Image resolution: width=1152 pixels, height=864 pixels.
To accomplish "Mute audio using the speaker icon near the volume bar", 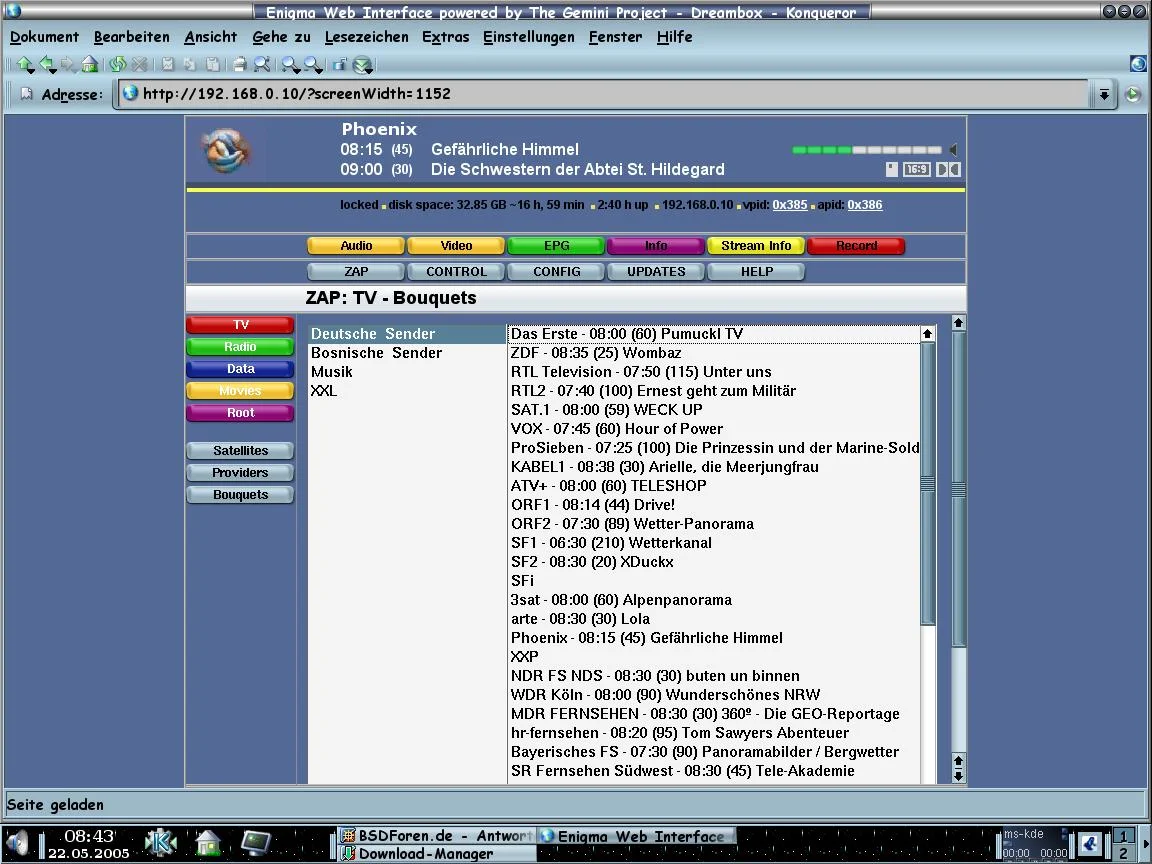I will (953, 150).
